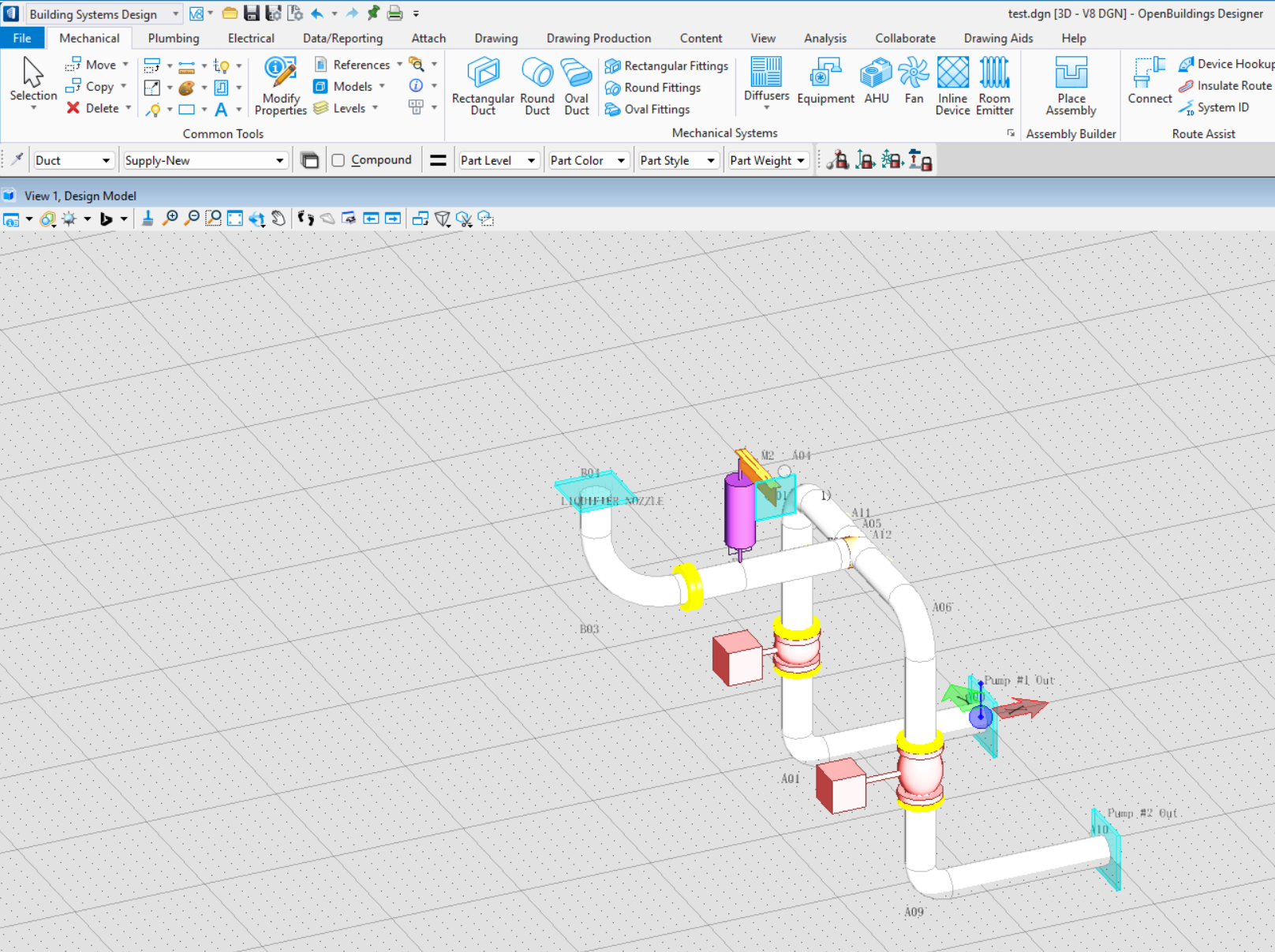The width and height of the screenshot is (1275, 952).
Task: Click the Room Emitter tool
Action: pyautogui.click(x=994, y=86)
